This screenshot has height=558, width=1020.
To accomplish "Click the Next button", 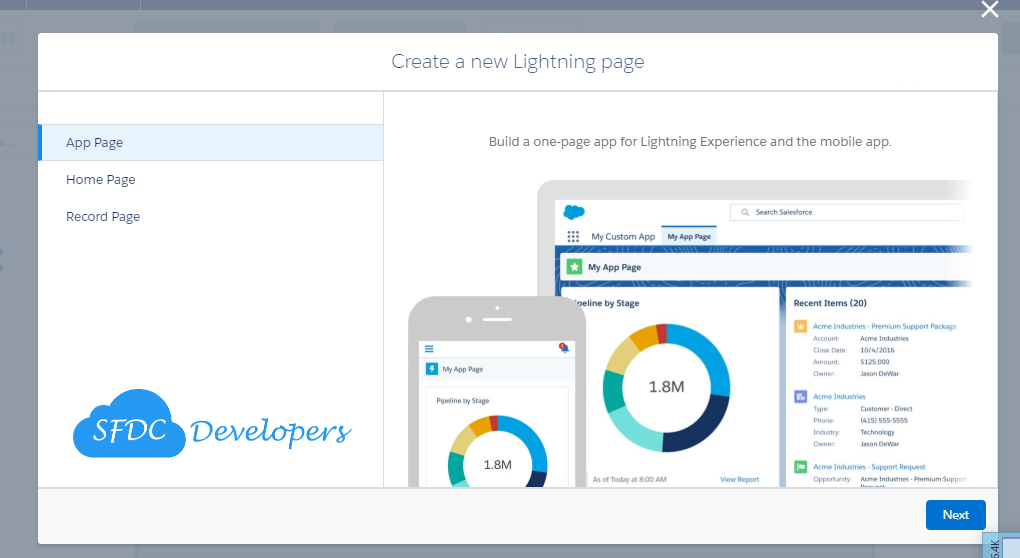I will [x=955, y=514].
